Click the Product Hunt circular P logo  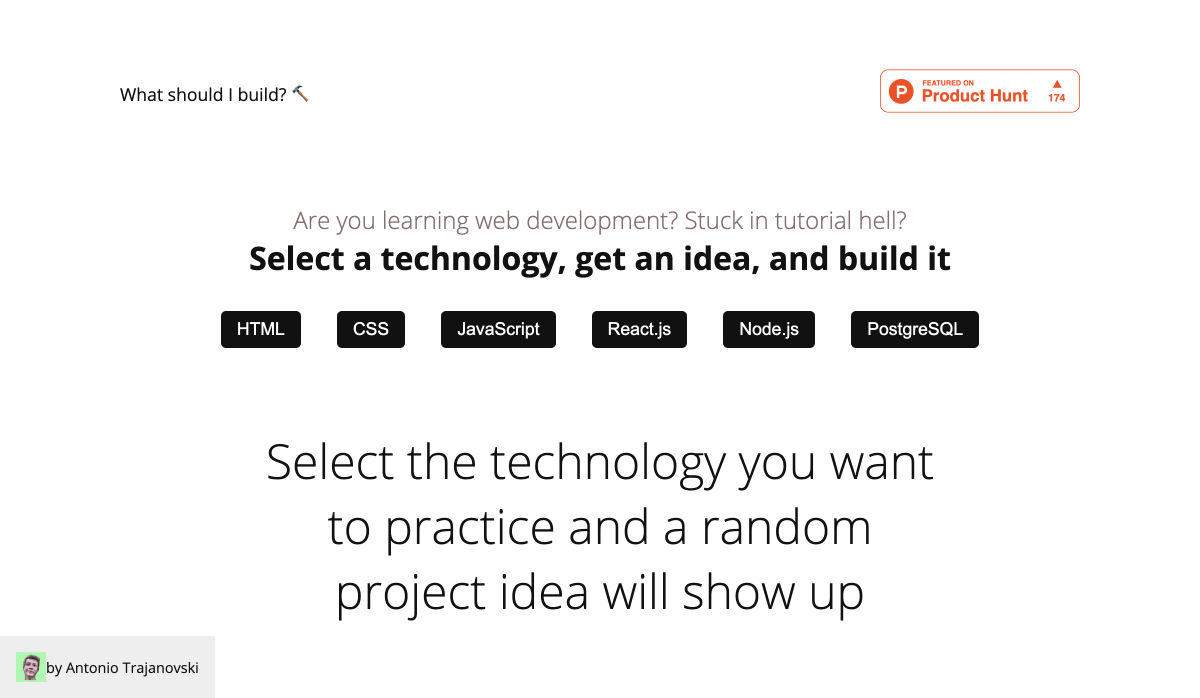click(901, 92)
